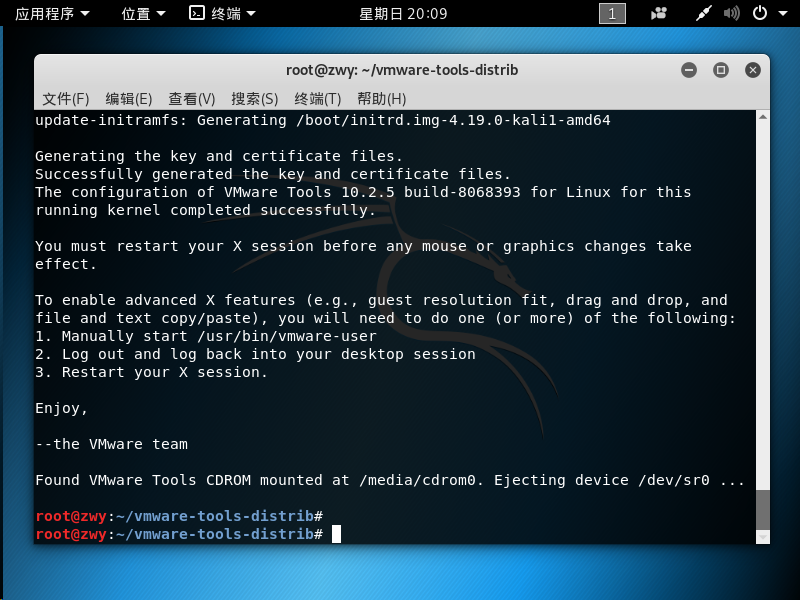Open the 搜索(S) menu

point(255,98)
